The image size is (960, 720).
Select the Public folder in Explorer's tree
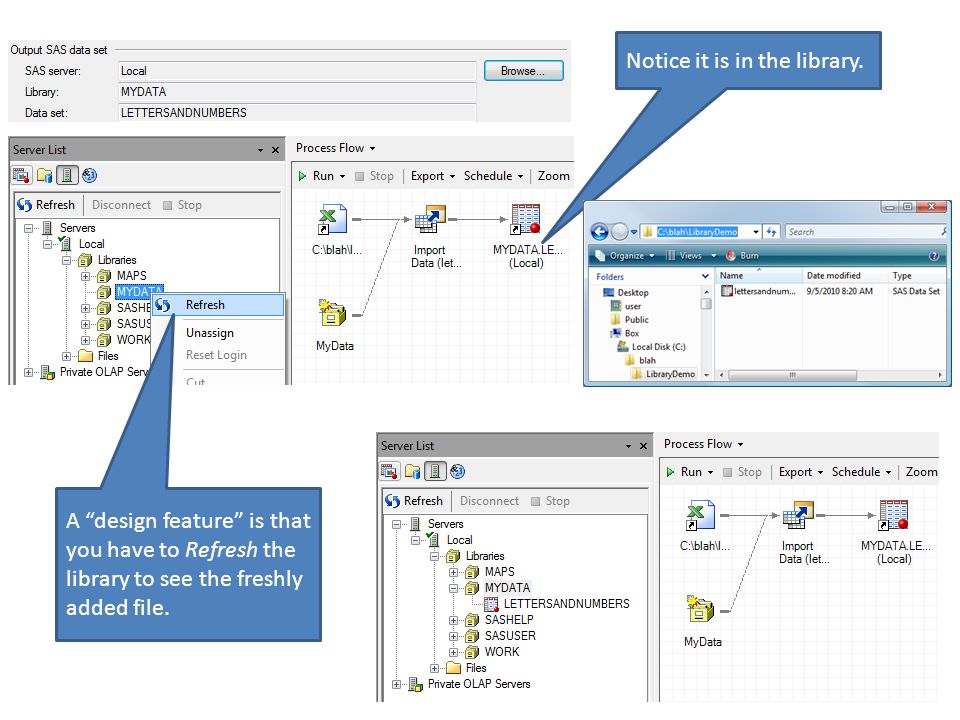pos(630,320)
